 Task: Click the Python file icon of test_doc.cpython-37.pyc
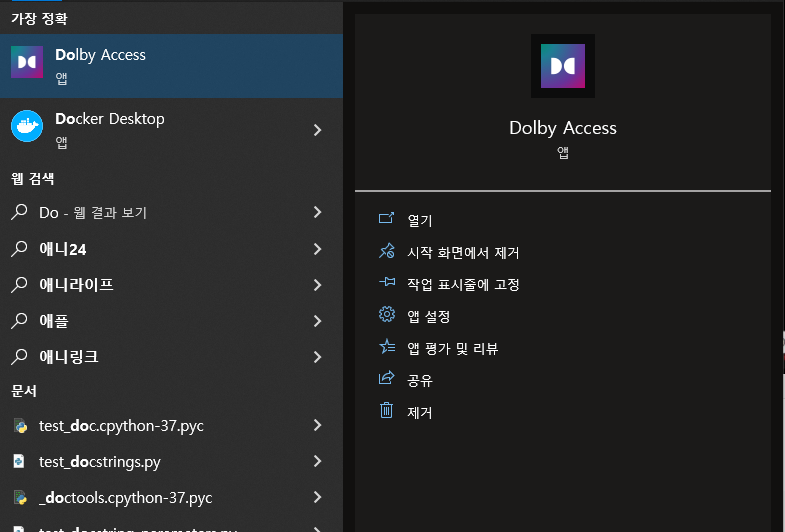pos(20,425)
